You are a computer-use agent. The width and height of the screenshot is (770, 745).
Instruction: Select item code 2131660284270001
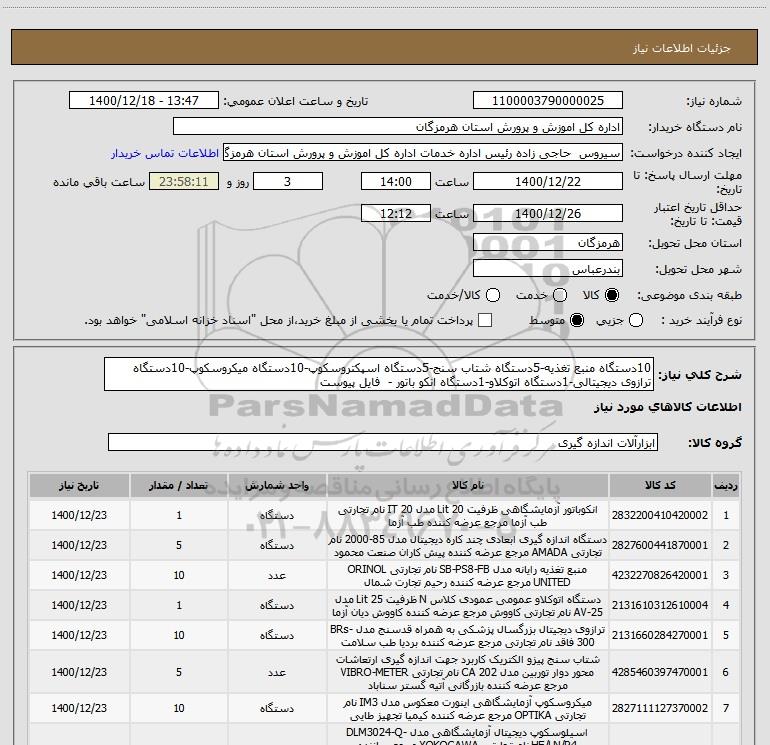click(660, 635)
